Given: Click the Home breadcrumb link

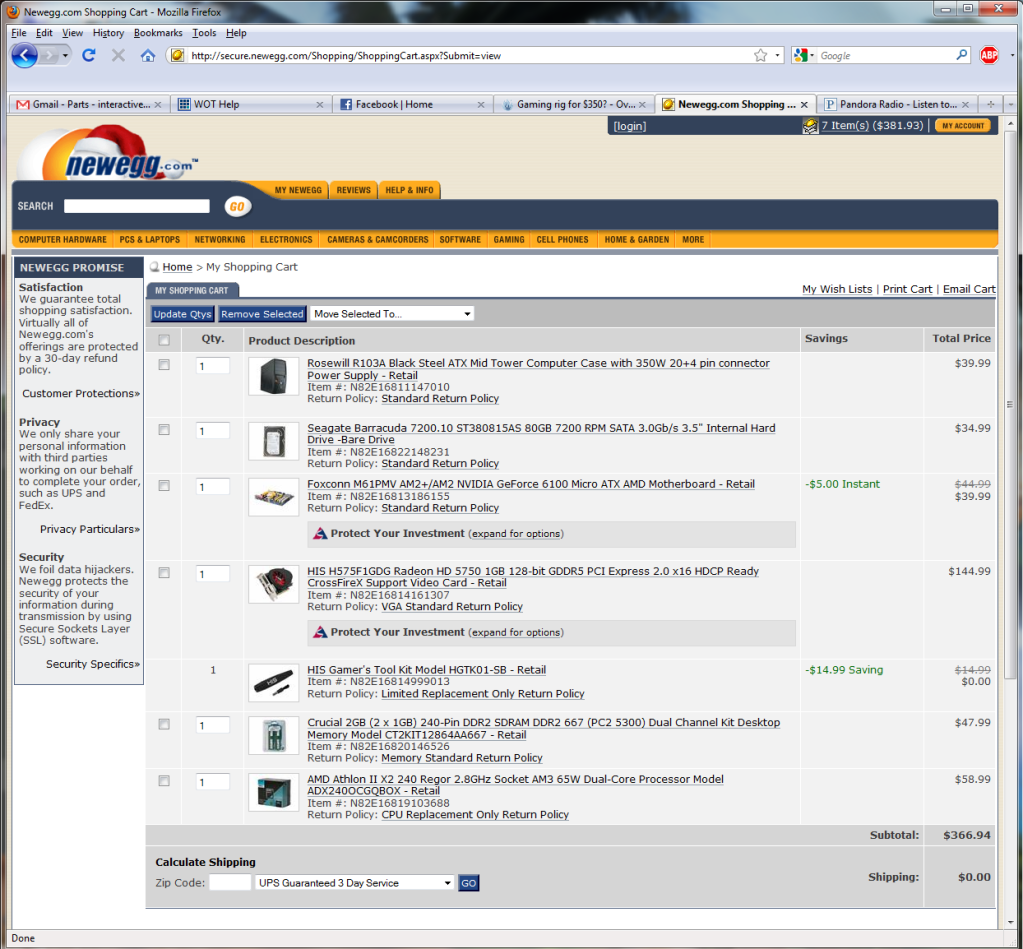Looking at the screenshot, I should coord(177,267).
